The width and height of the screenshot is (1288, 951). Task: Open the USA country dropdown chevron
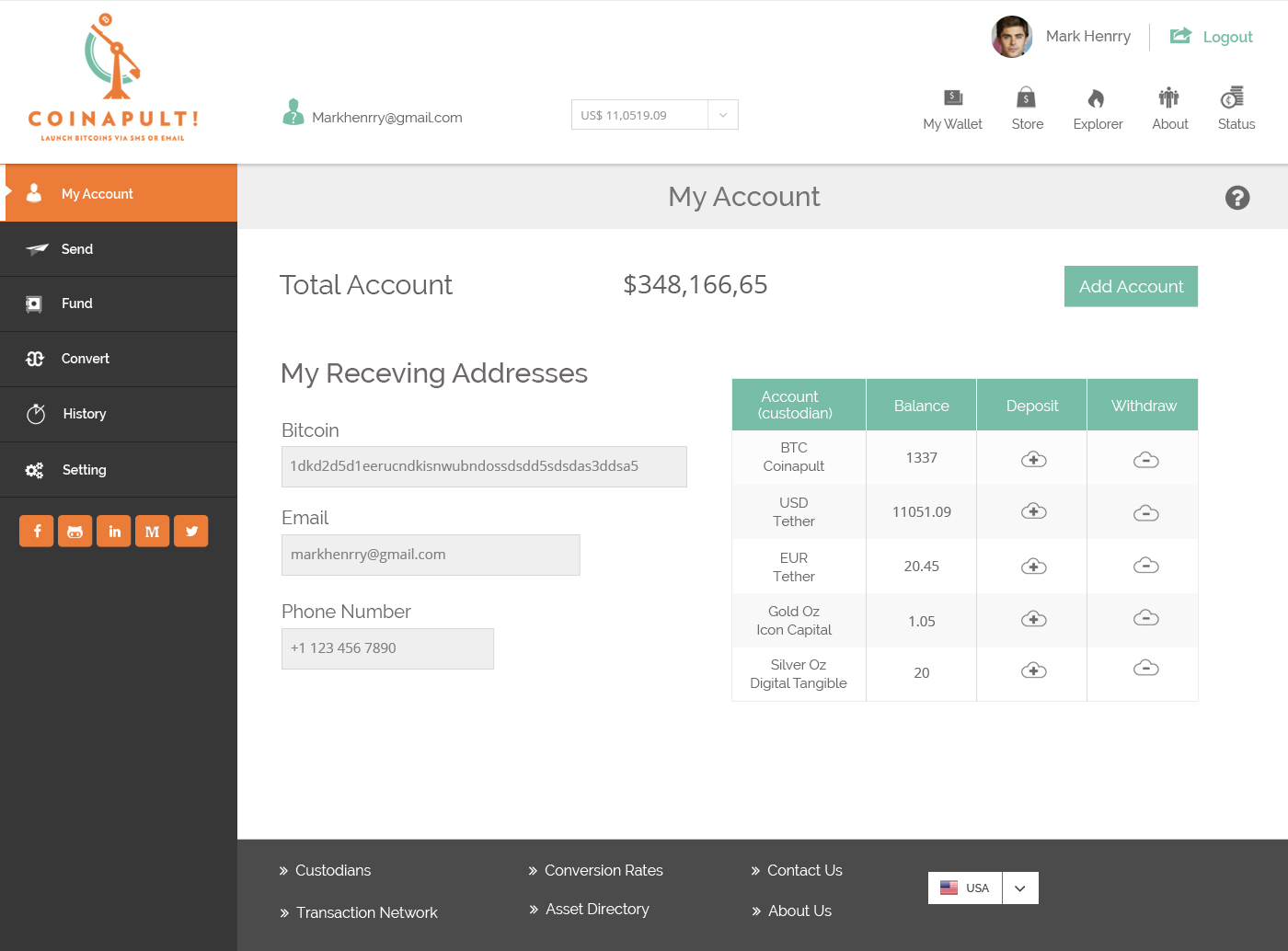point(1019,888)
